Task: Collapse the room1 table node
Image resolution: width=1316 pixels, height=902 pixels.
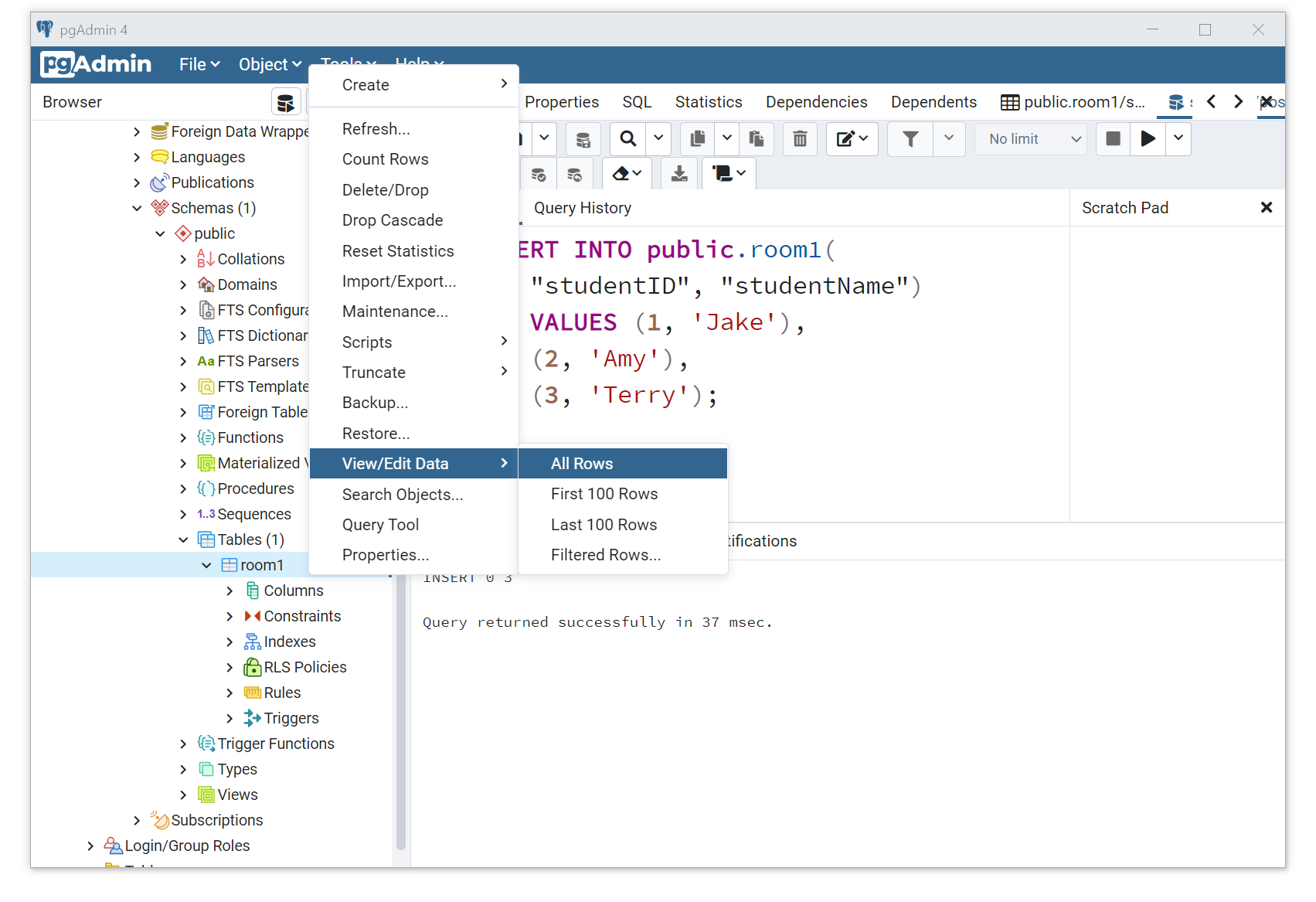Action: [206, 565]
